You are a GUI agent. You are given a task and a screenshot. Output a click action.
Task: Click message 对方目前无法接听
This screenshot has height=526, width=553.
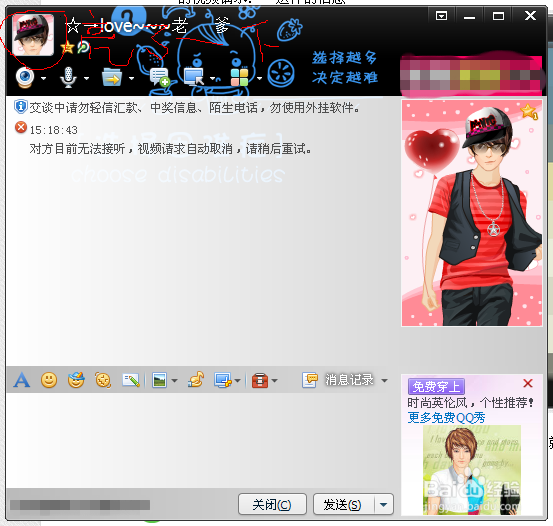point(171,149)
